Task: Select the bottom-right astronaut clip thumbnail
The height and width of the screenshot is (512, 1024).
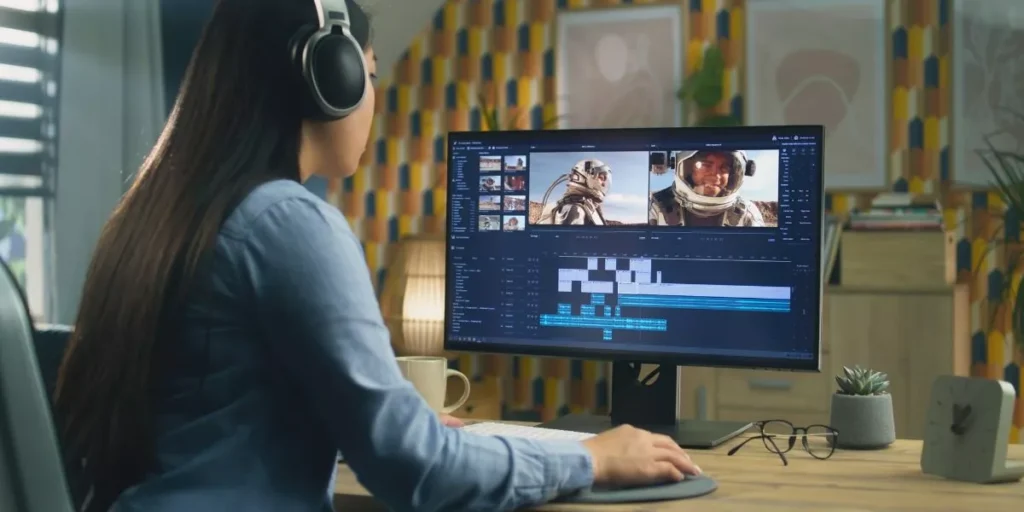Action: [x=515, y=222]
